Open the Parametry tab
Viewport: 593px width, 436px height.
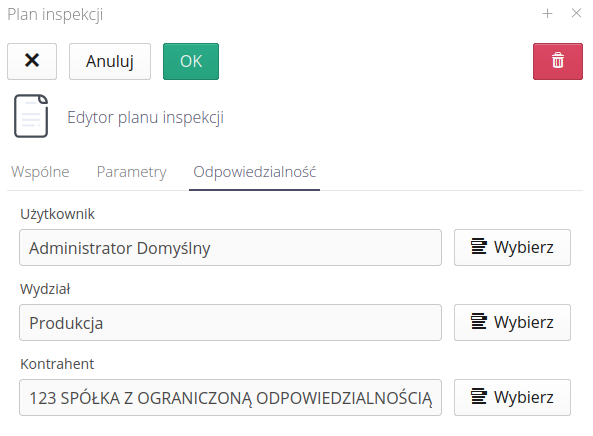(132, 172)
